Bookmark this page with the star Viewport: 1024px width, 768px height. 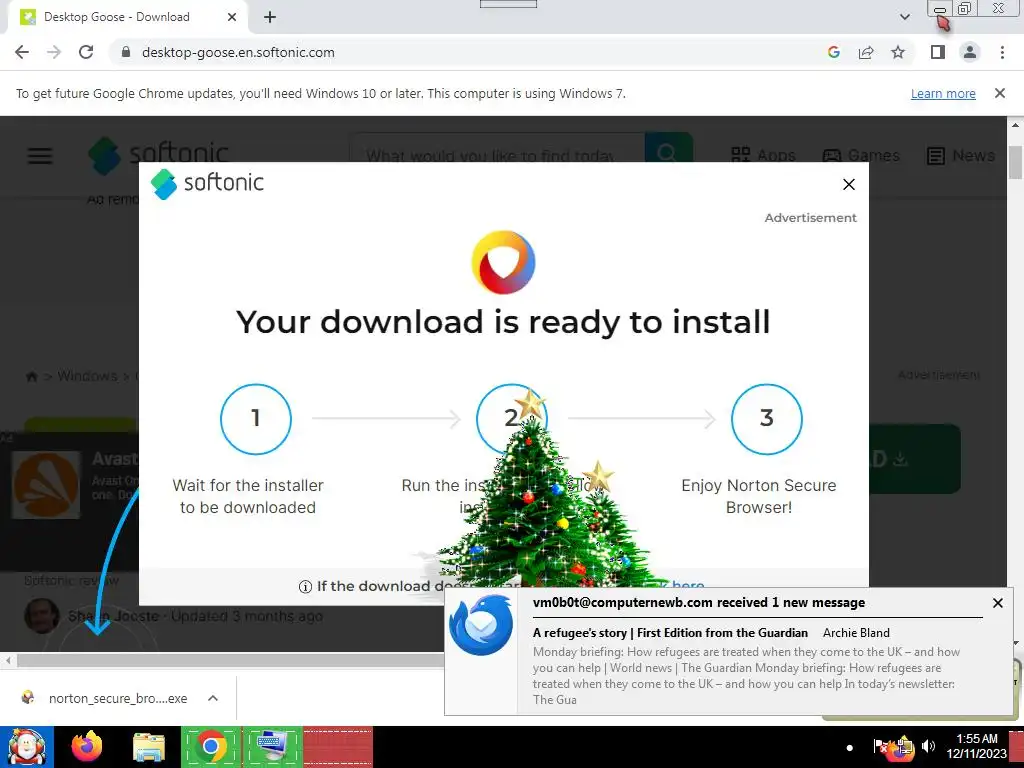pyautogui.click(x=898, y=52)
